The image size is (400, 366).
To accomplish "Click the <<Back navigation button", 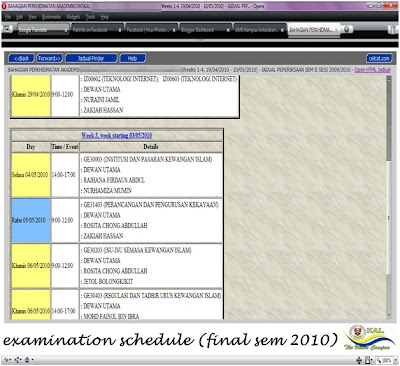I will (21, 58).
